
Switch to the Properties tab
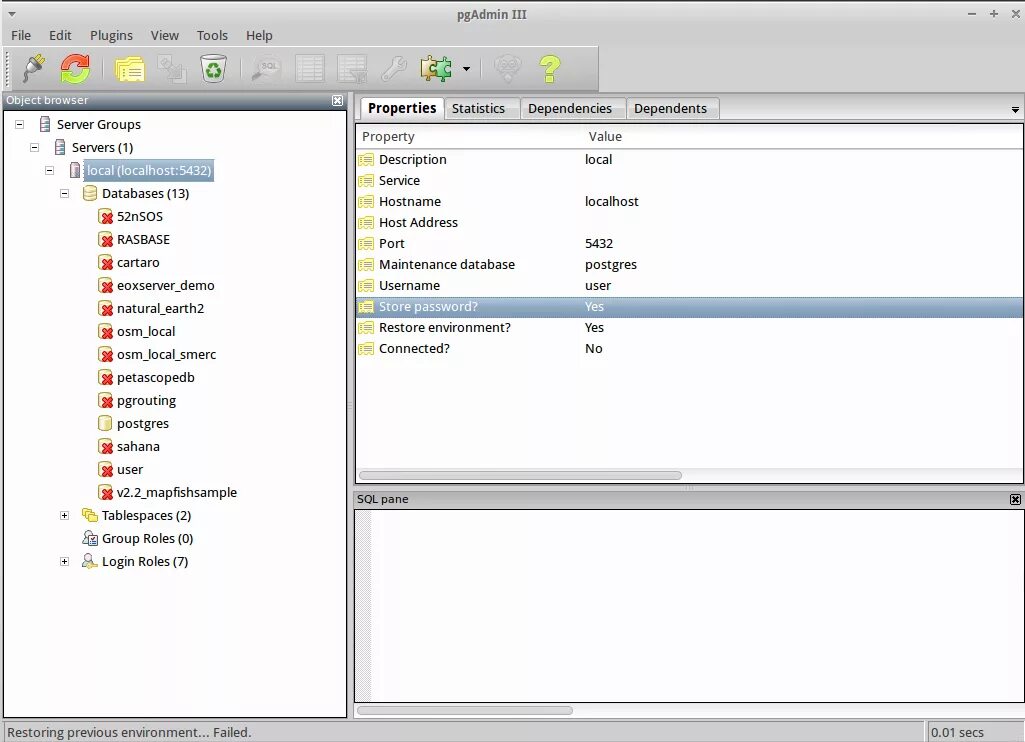coord(402,108)
